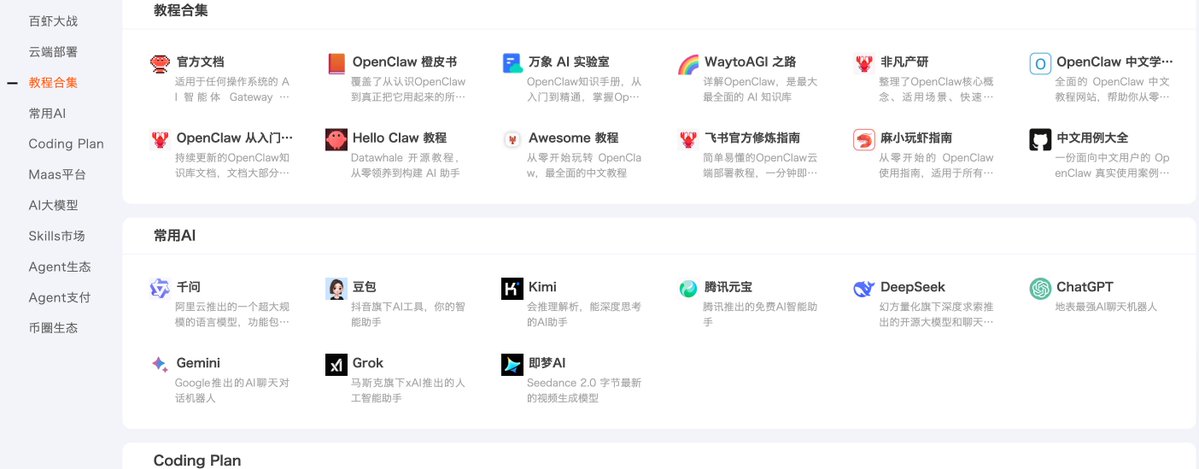Click the 非凡产研 lobster icon
1199x469 pixels.
(864, 64)
